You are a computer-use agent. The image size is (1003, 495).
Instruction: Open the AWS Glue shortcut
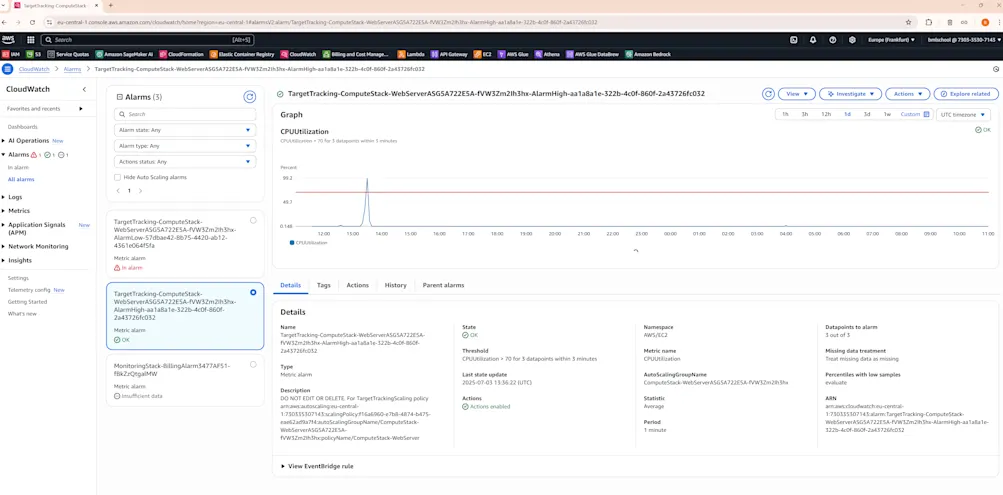pyautogui.click(x=512, y=54)
